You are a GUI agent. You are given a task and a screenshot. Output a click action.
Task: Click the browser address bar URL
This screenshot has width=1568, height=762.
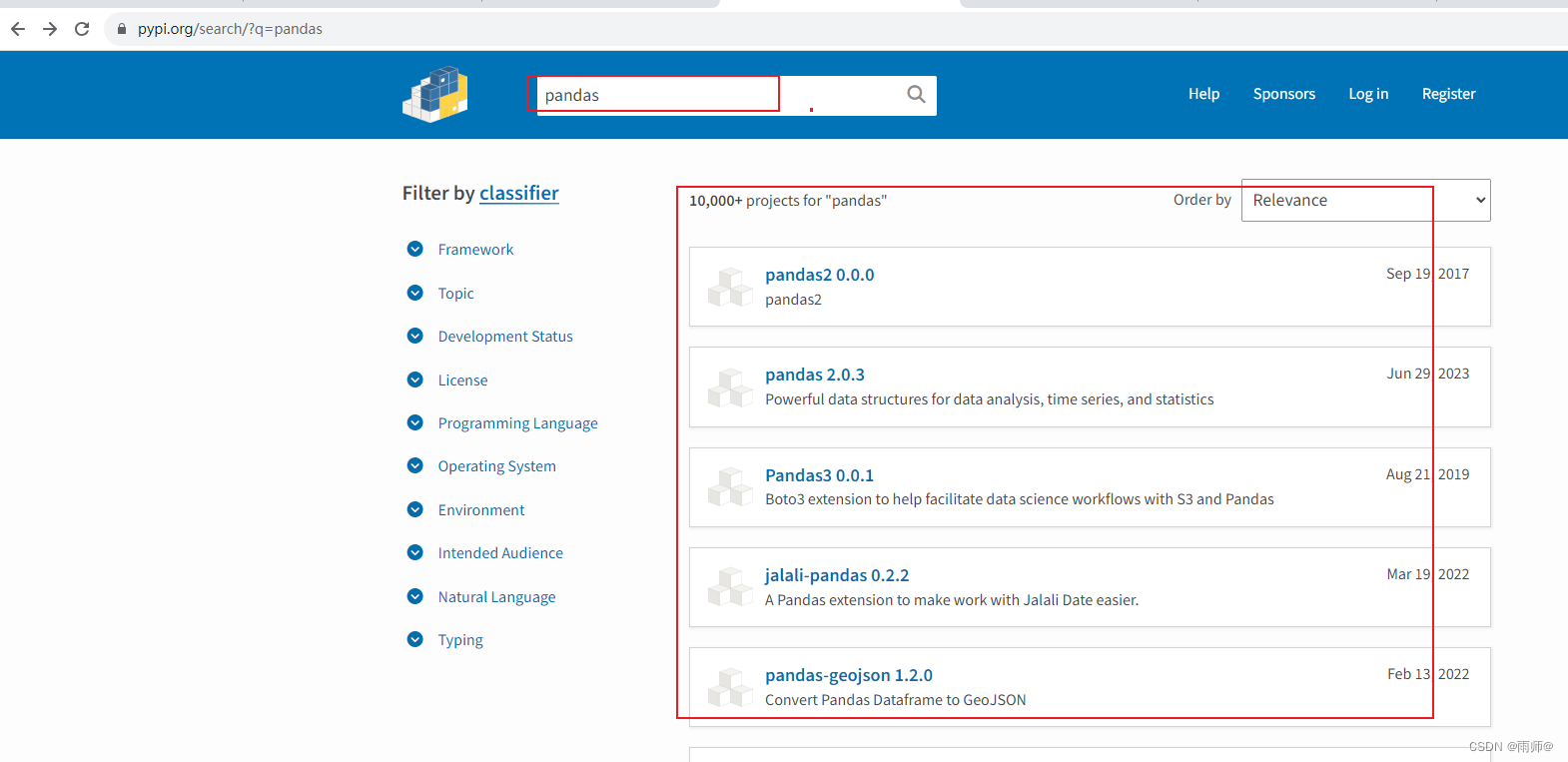[x=230, y=29]
